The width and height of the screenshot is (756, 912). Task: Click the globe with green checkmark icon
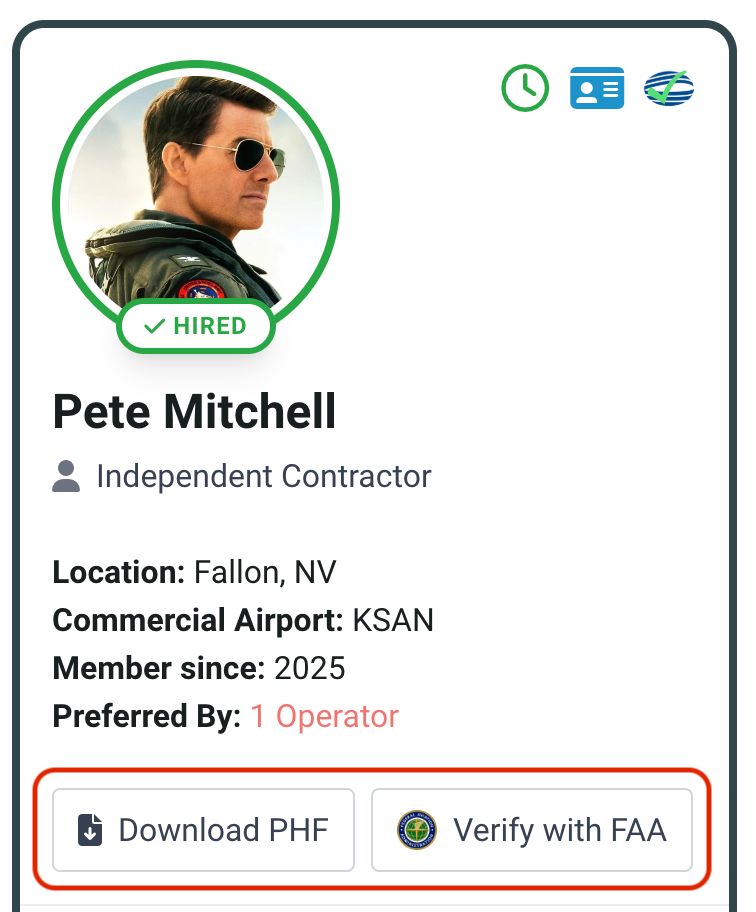(669, 89)
